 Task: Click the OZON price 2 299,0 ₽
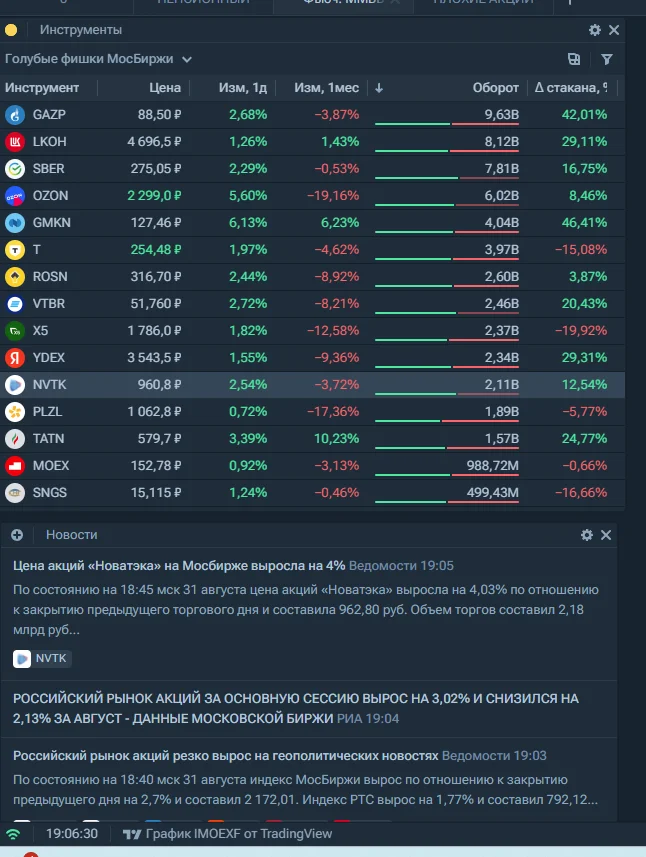coord(154,196)
